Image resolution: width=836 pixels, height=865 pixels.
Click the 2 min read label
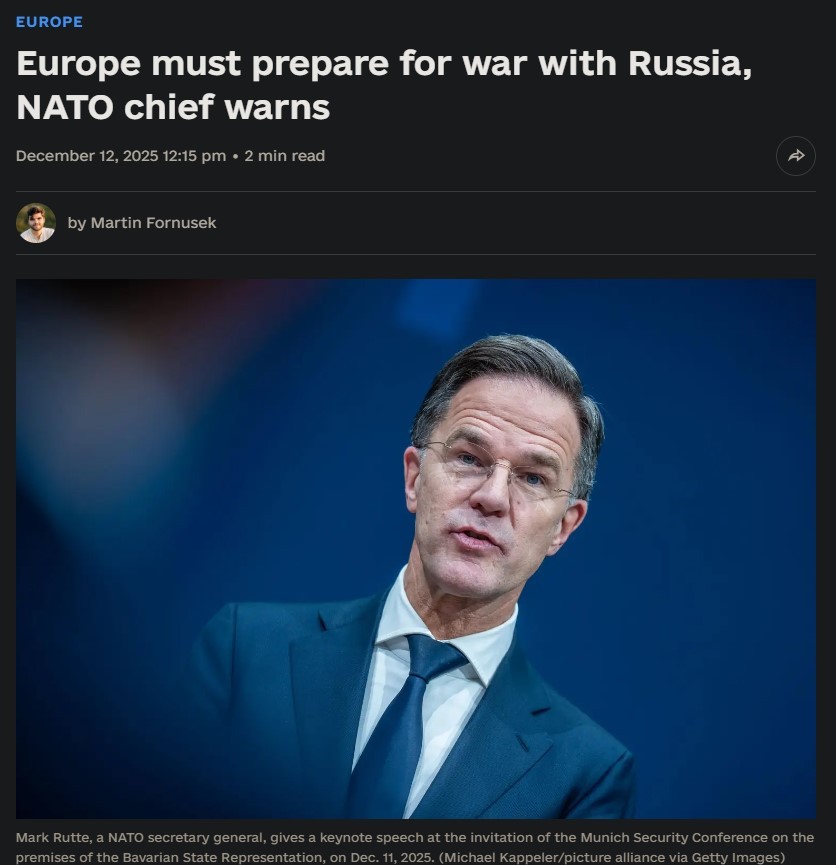point(285,156)
